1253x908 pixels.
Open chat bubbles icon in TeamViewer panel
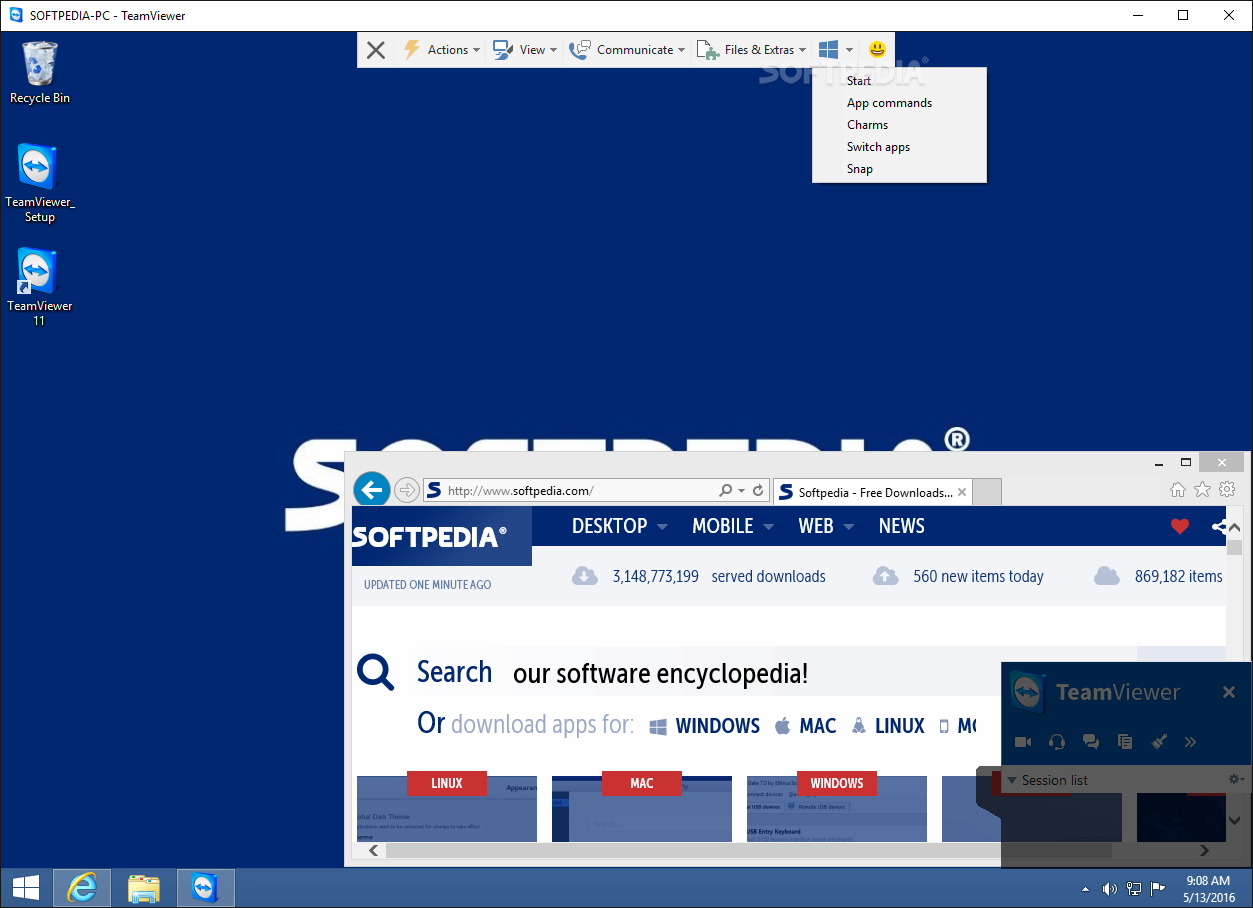(x=1091, y=742)
